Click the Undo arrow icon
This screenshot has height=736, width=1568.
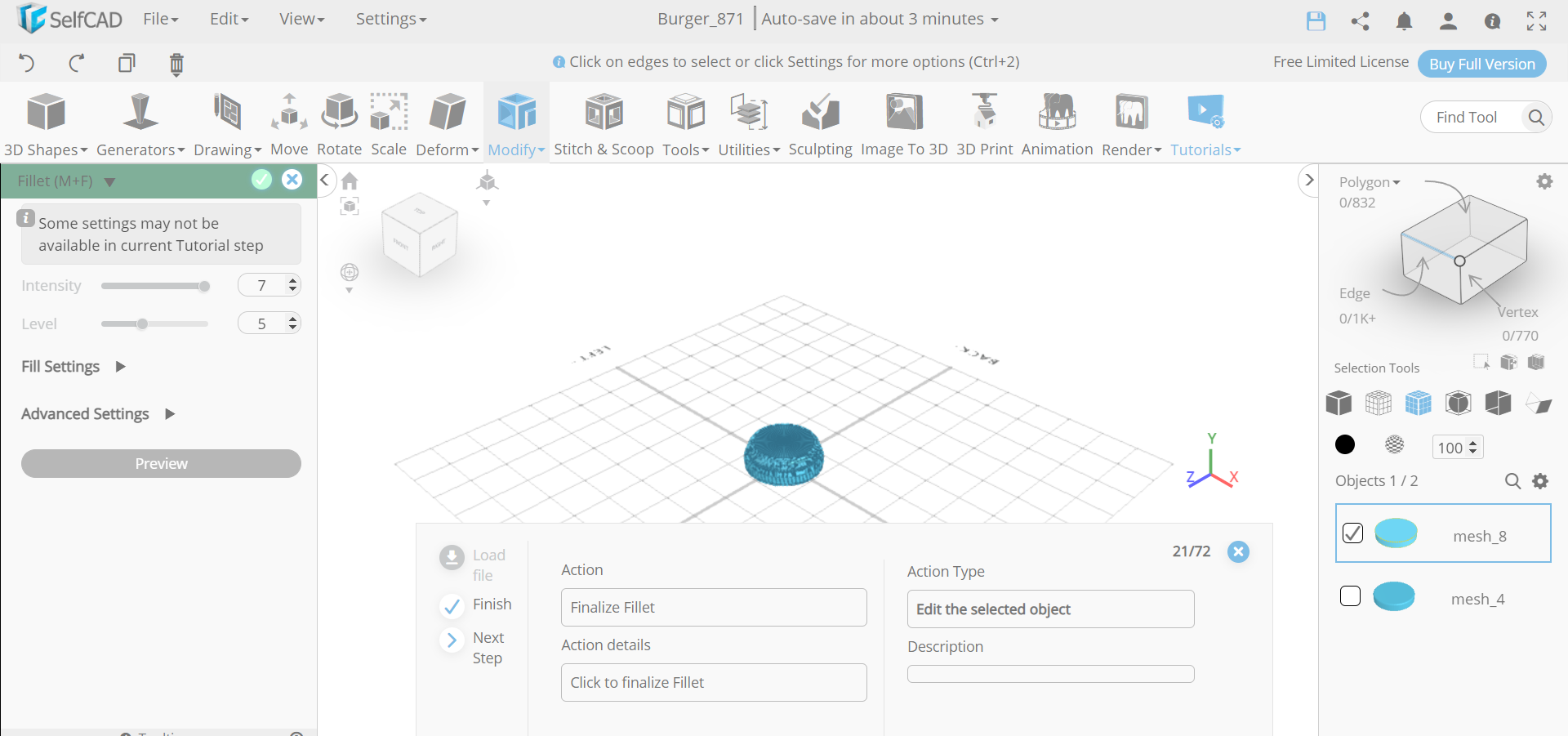tap(26, 63)
